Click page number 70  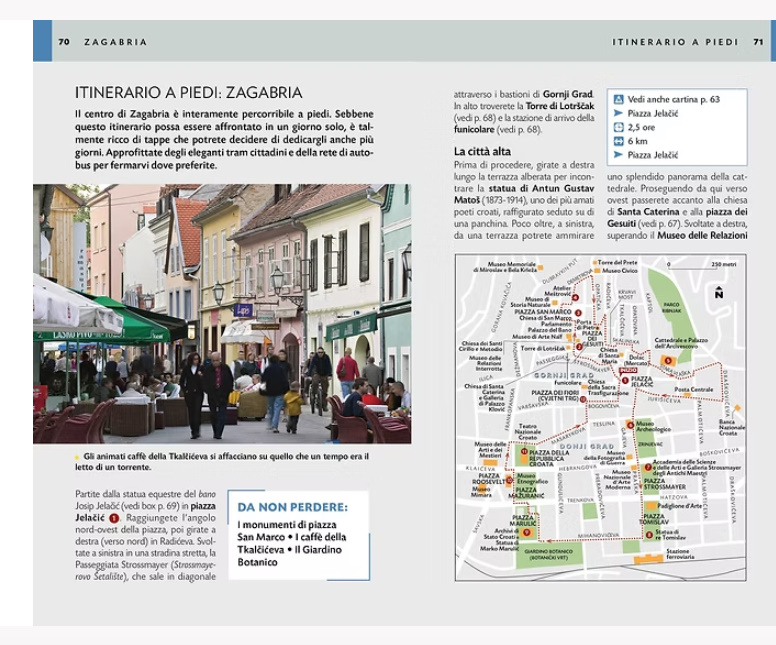[x=64, y=42]
